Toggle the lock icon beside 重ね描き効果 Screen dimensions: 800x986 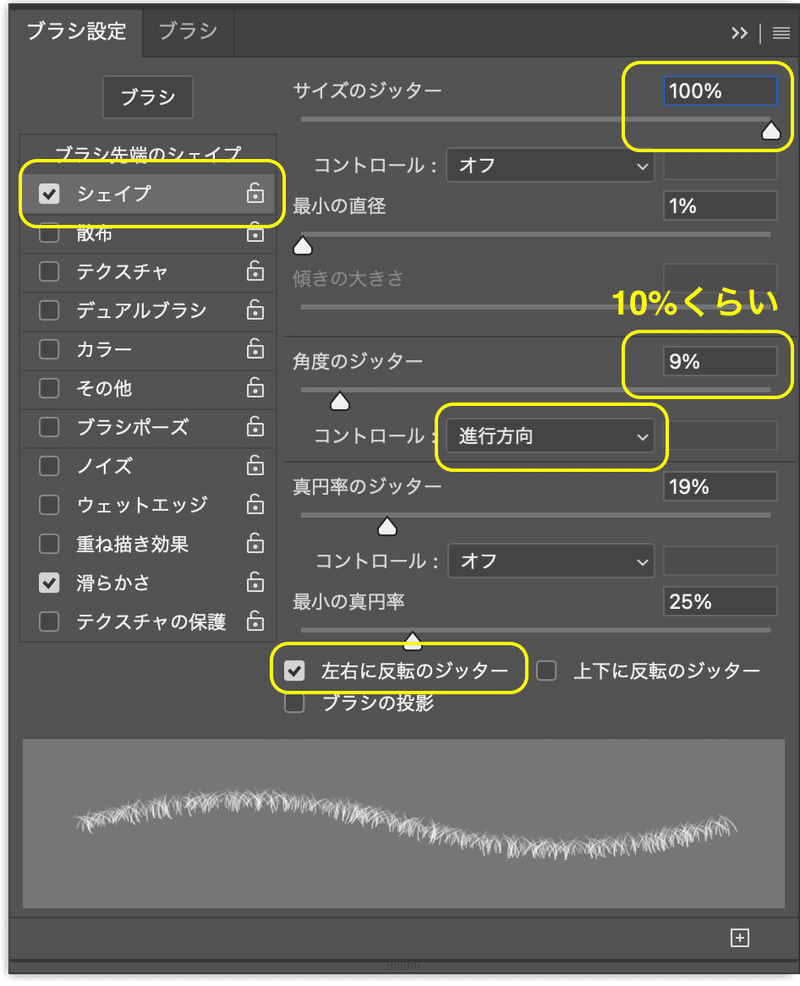click(x=255, y=543)
